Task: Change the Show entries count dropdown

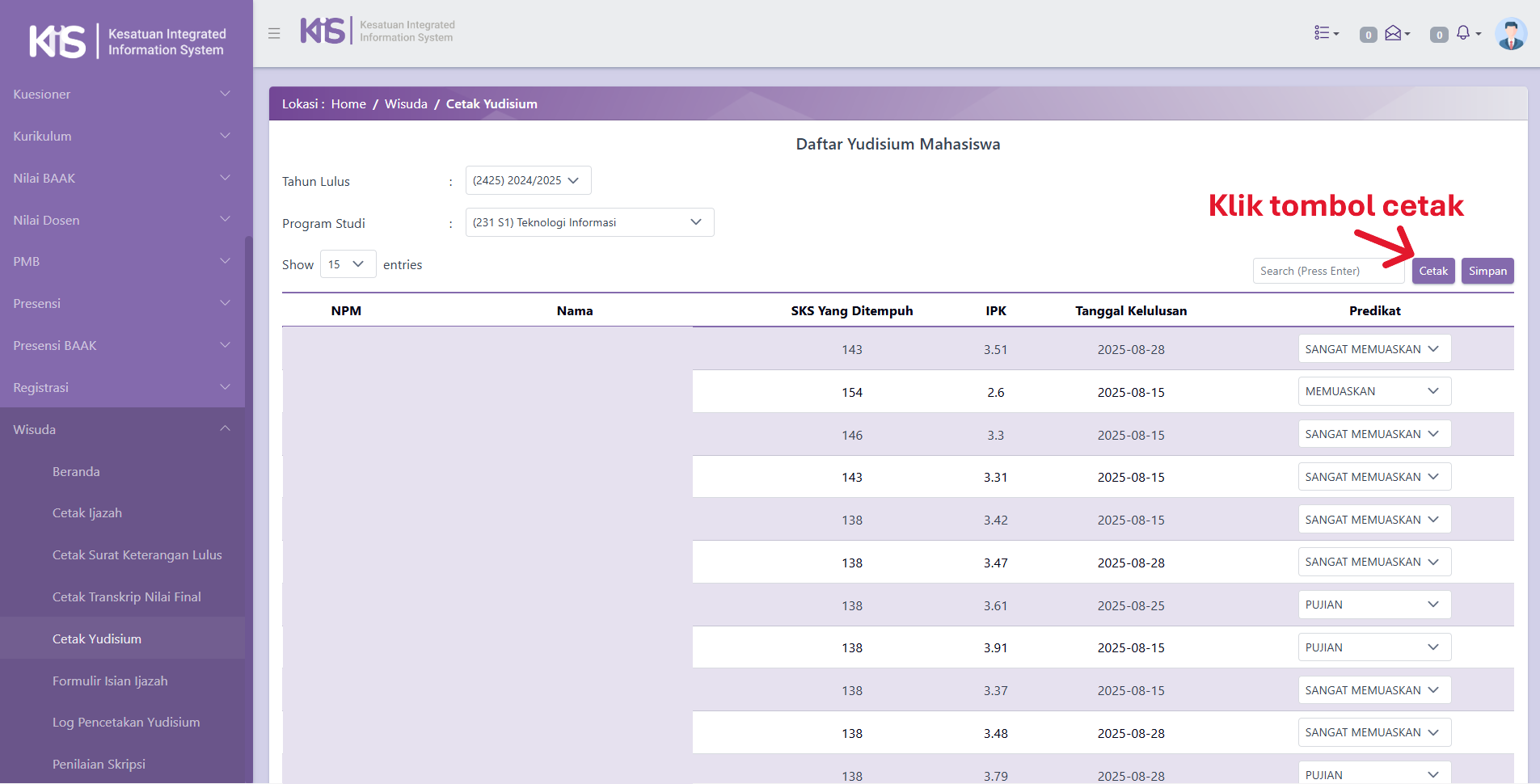Action: pyautogui.click(x=348, y=264)
